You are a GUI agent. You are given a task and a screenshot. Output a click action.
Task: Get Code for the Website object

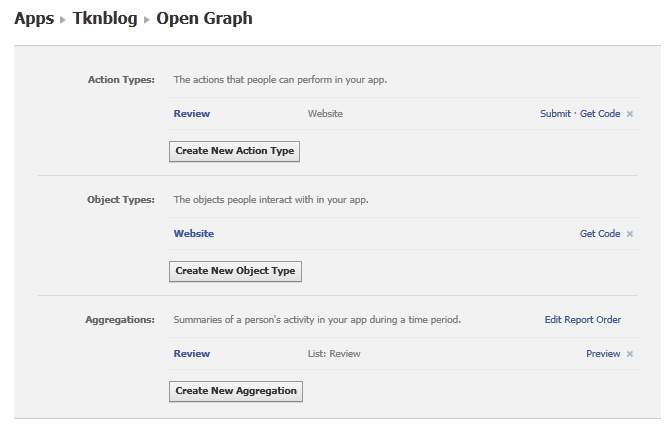[x=600, y=234]
